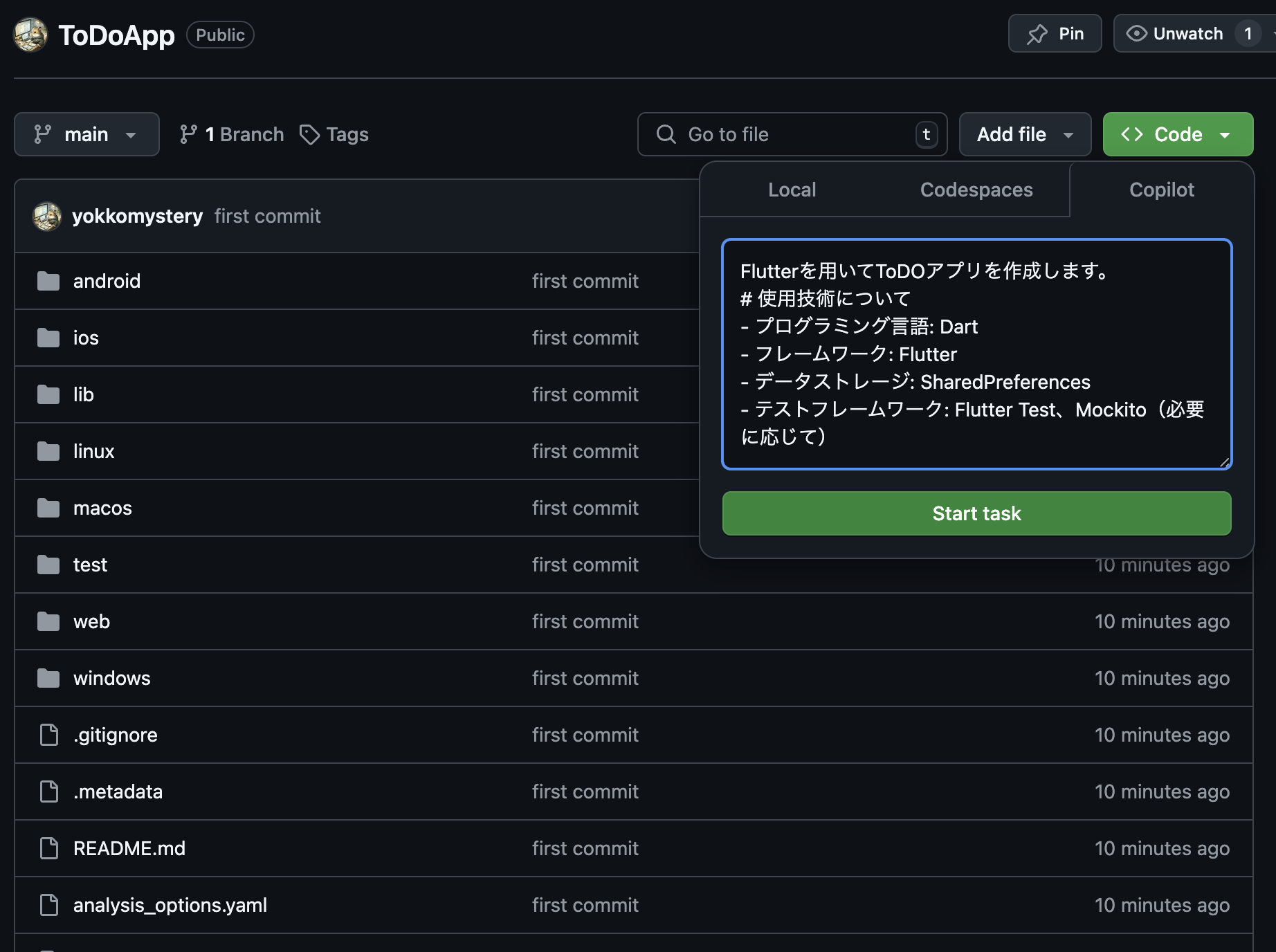This screenshot has width=1276, height=952.
Task: Click the t keyboard shortcut hint
Action: [927, 134]
